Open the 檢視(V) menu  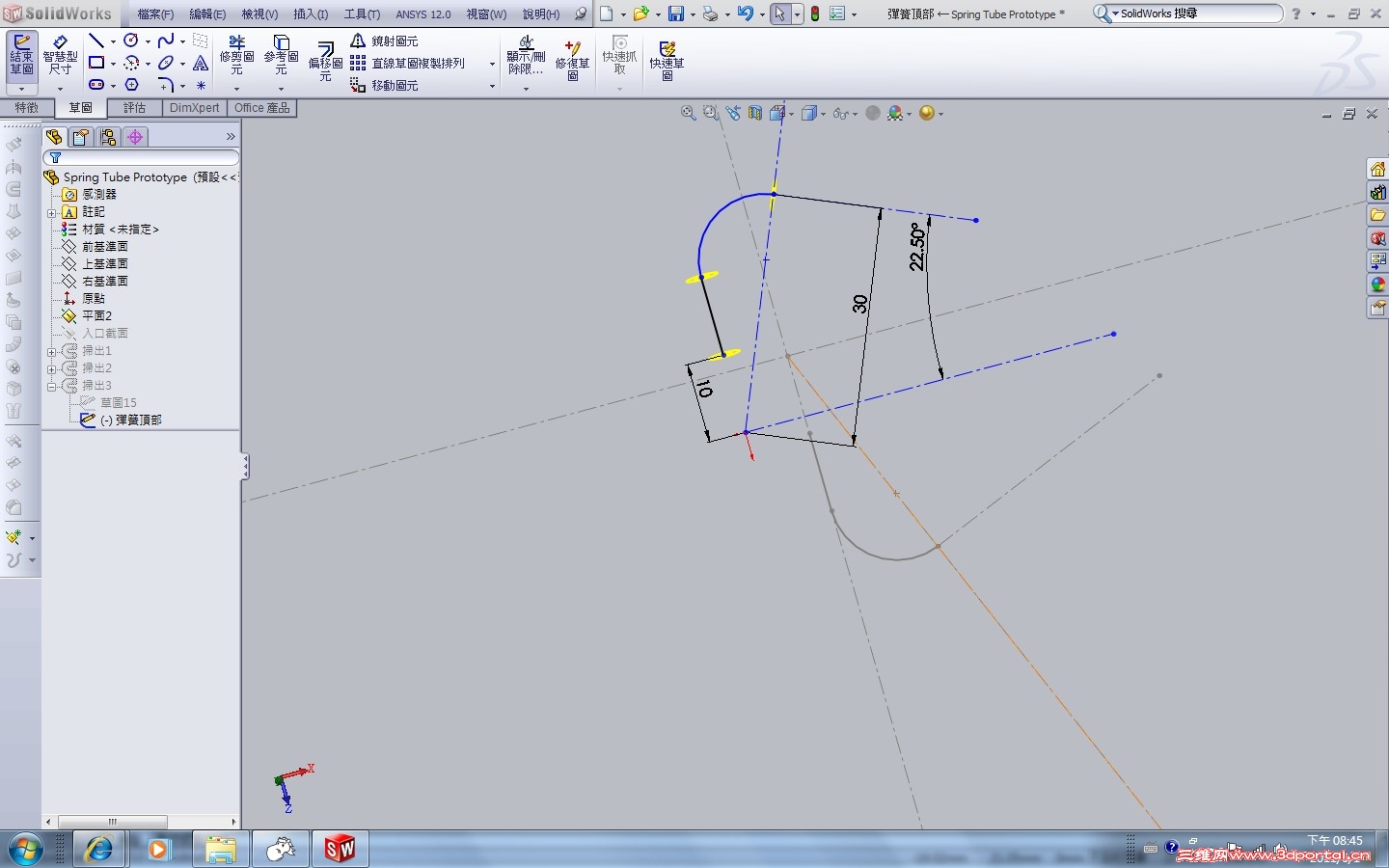coord(259,14)
